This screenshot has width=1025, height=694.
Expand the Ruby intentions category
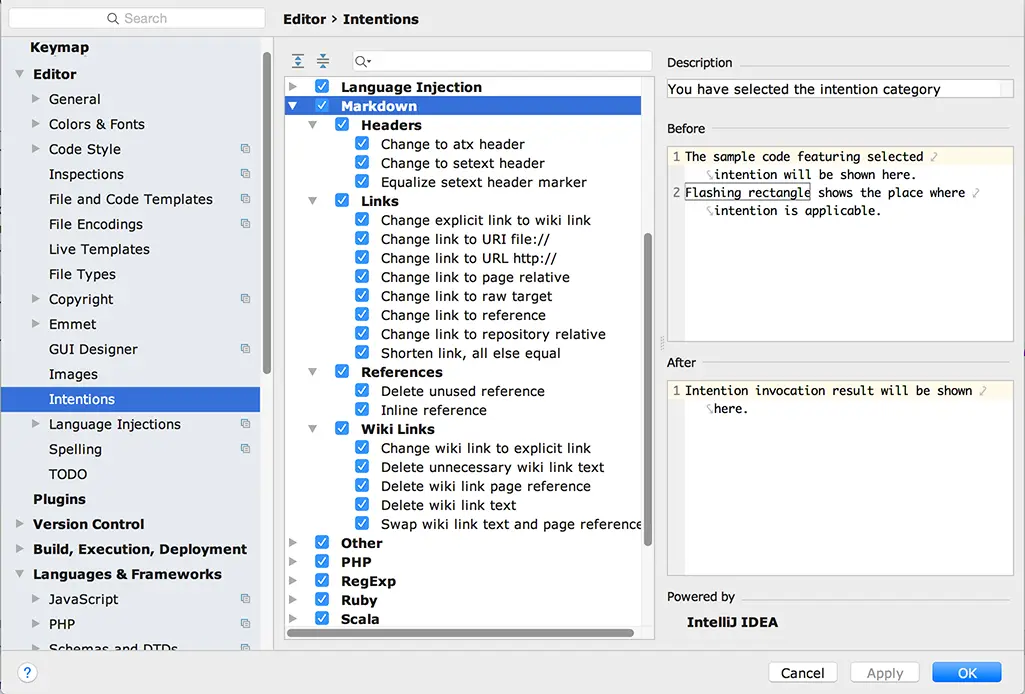293,599
